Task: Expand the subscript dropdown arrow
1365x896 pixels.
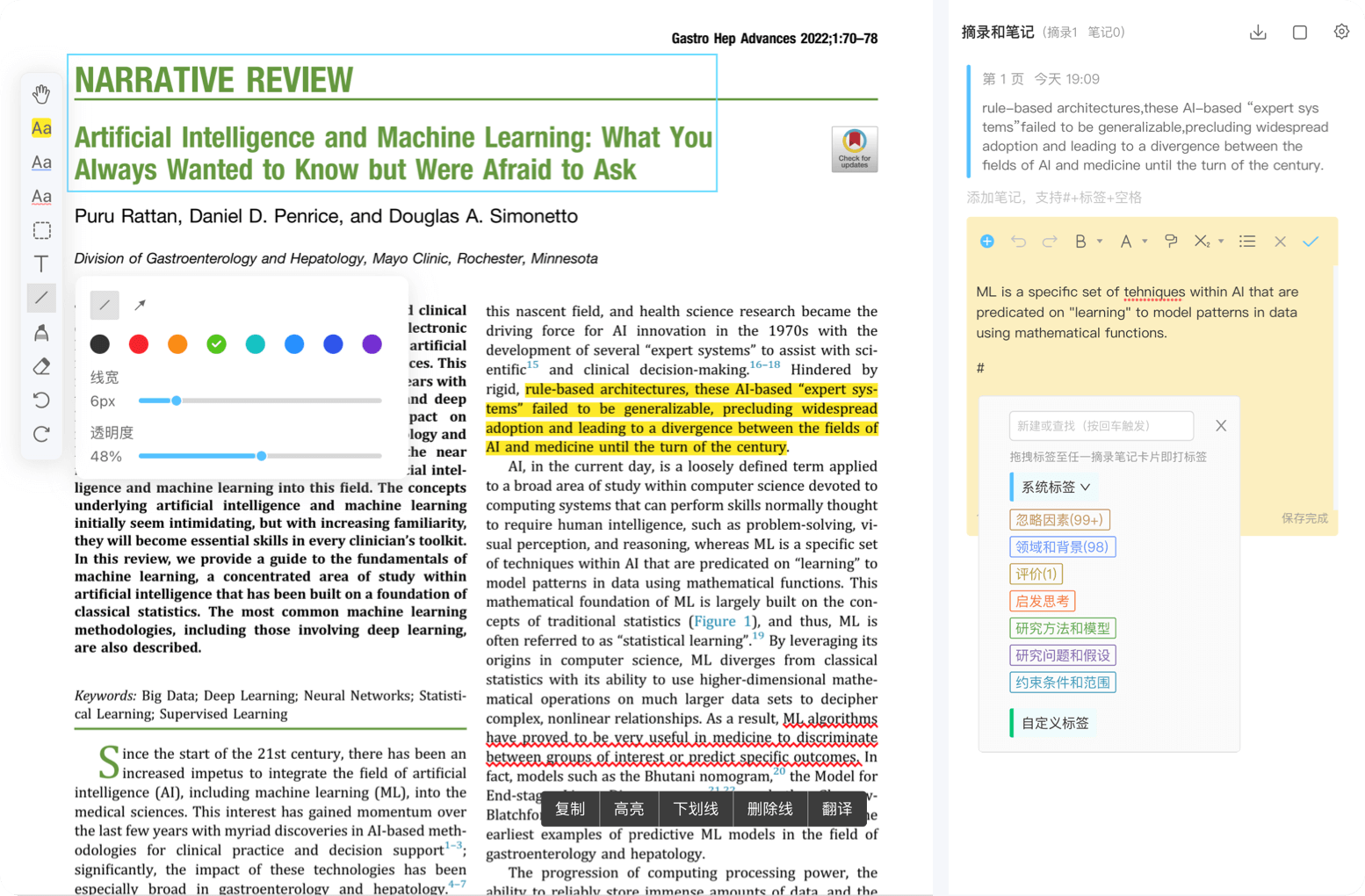Action: click(x=1221, y=242)
